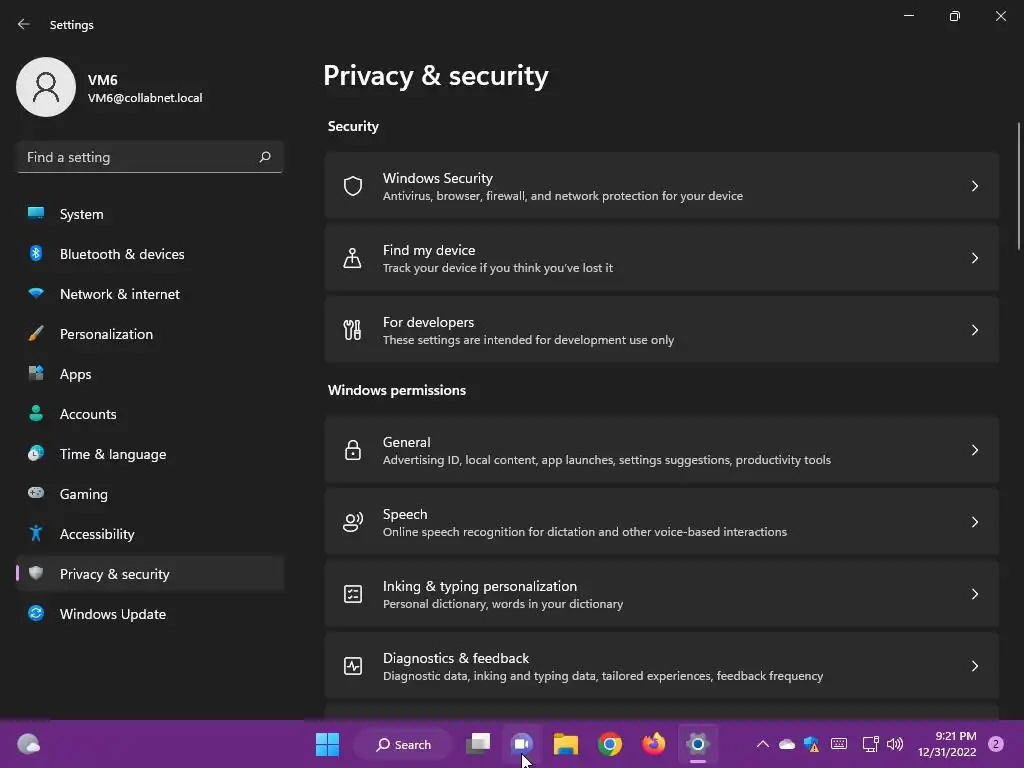Screen dimensions: 1024x768
Task: Click the Settings gear taskbar icon
Action: pyautogui.click(x=697, y=744)
